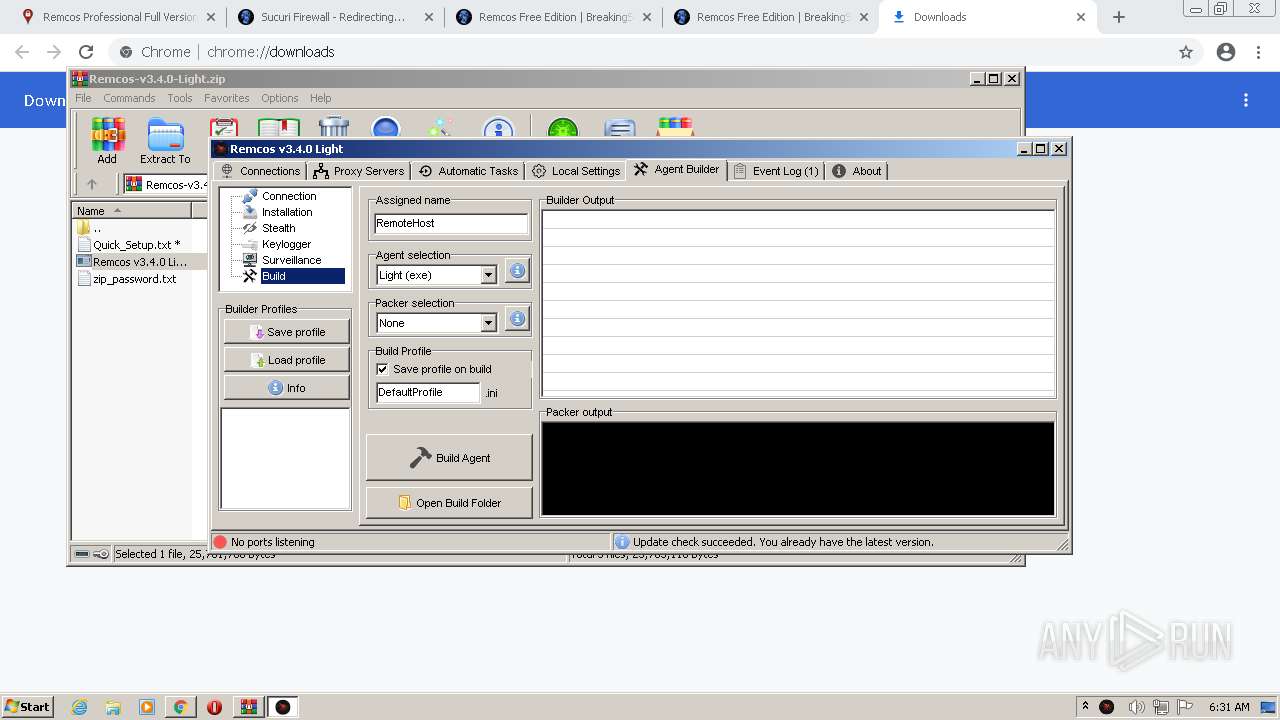Click the Assigned name input field
The height and width of the screenshot is (720, 1280).
pyautogui.click(x=451, y=223)
